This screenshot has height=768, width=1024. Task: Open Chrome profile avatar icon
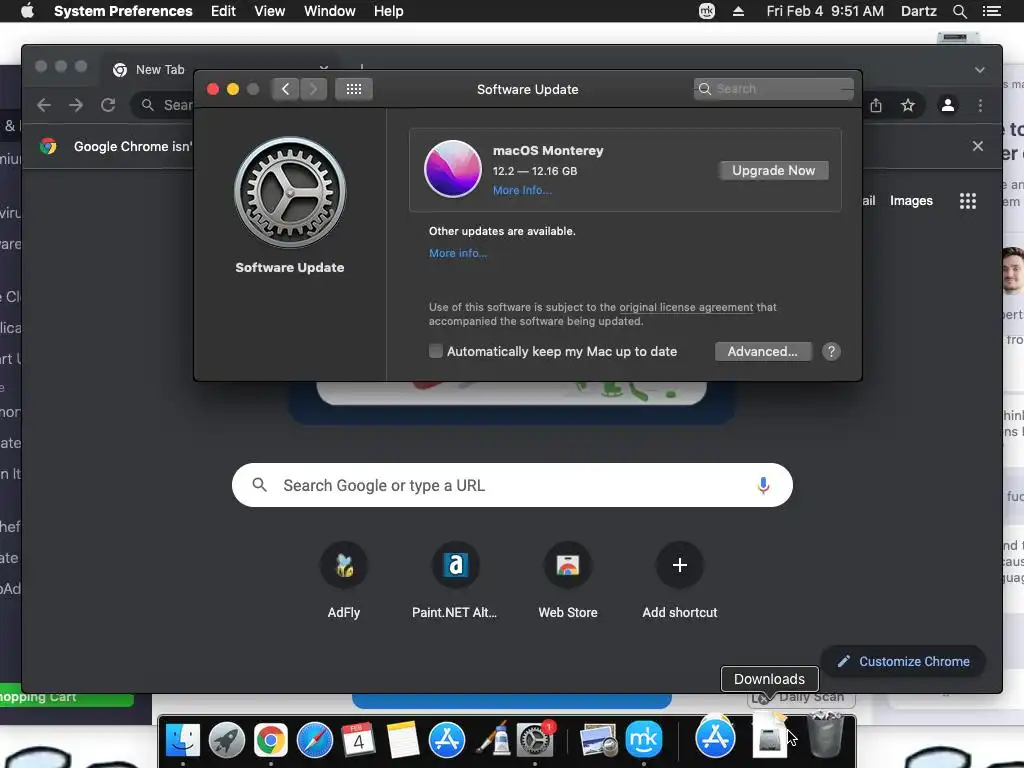[x=948, y=105]
